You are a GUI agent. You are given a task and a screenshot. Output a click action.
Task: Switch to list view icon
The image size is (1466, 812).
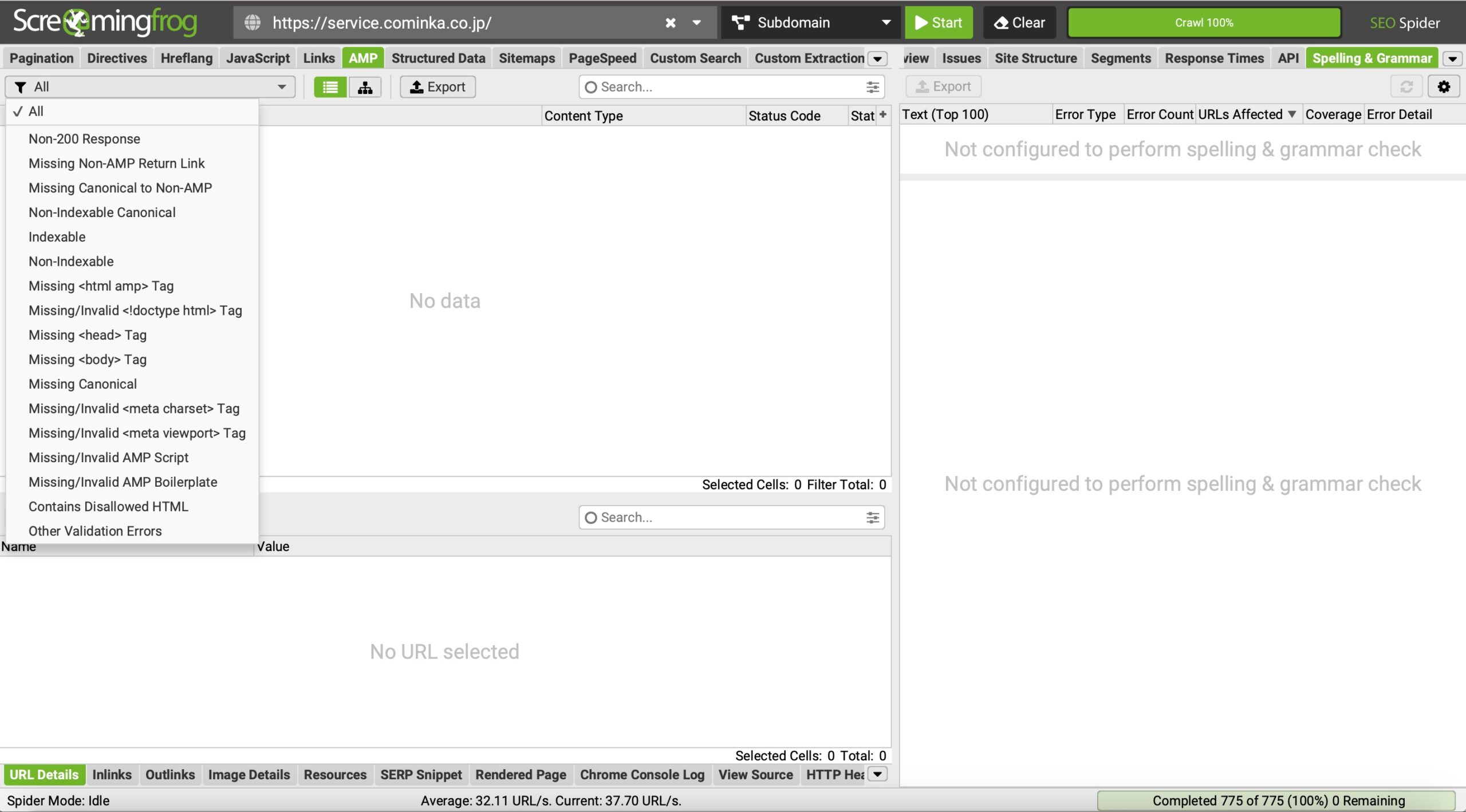tap(330, 87)
